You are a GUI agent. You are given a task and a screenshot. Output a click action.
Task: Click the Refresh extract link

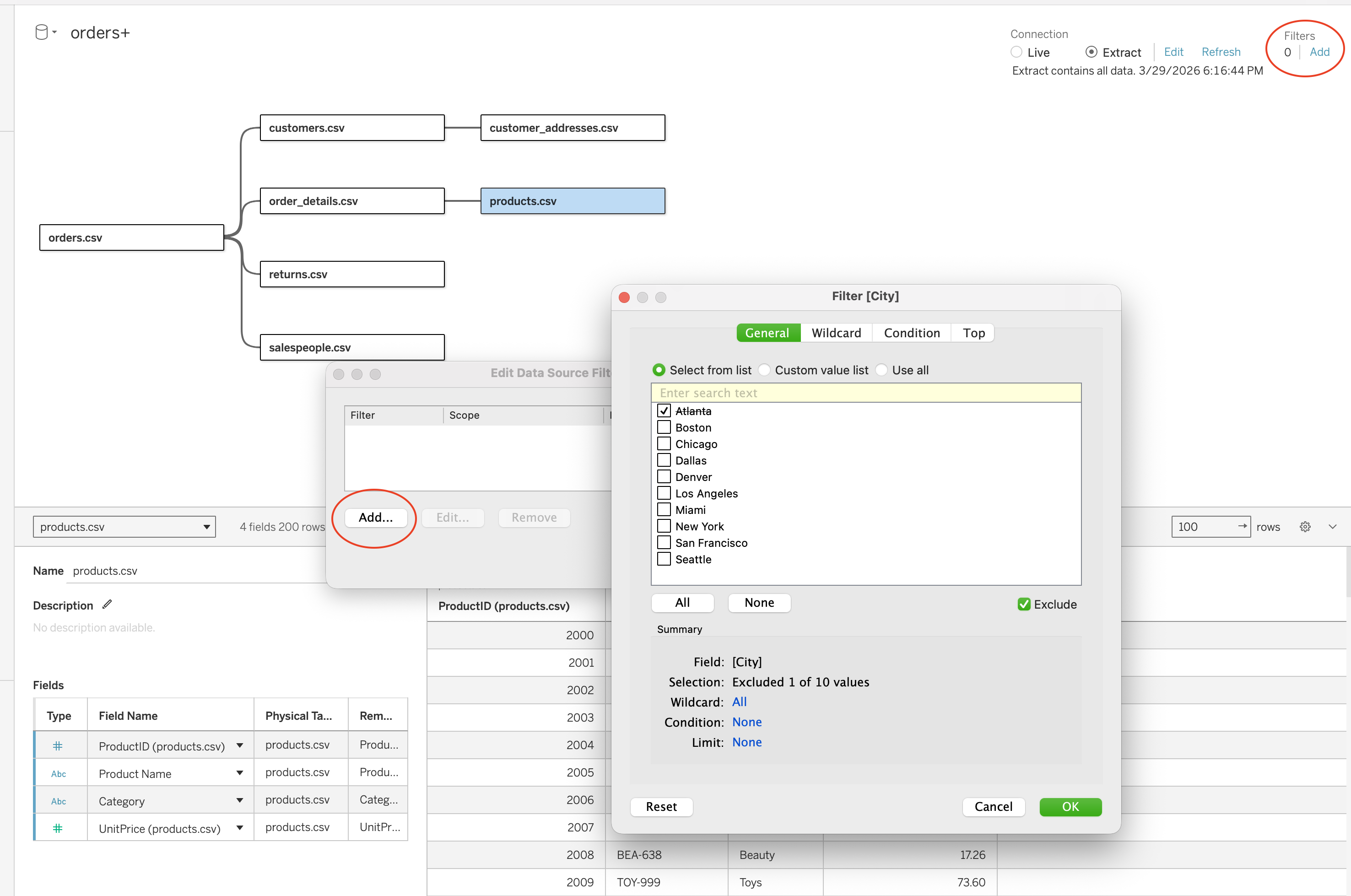(1221, 52)
